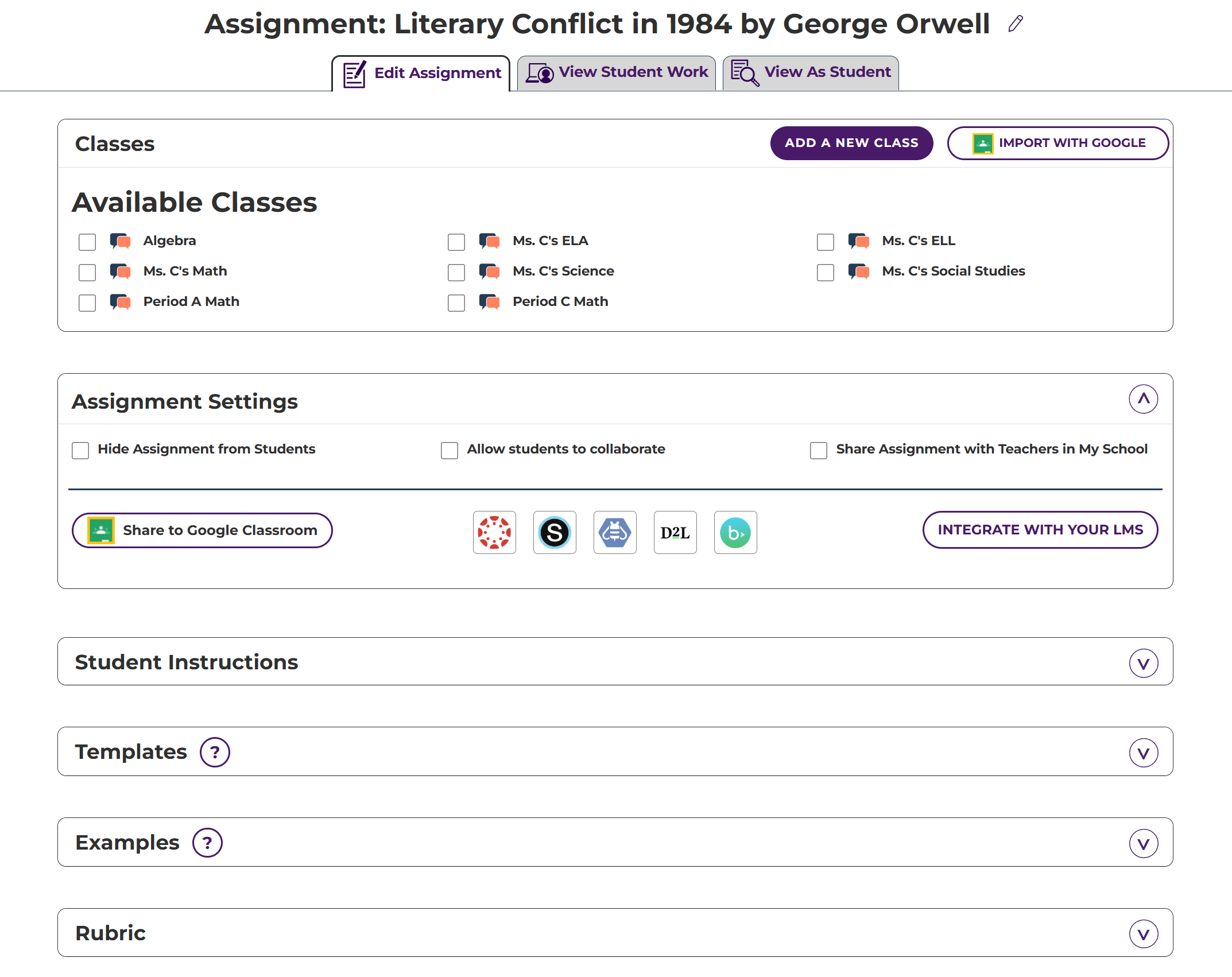Viewport: 1232px width, 977px height.
Task: Enable Hide Assignment from Students
Action: point(80,450)
